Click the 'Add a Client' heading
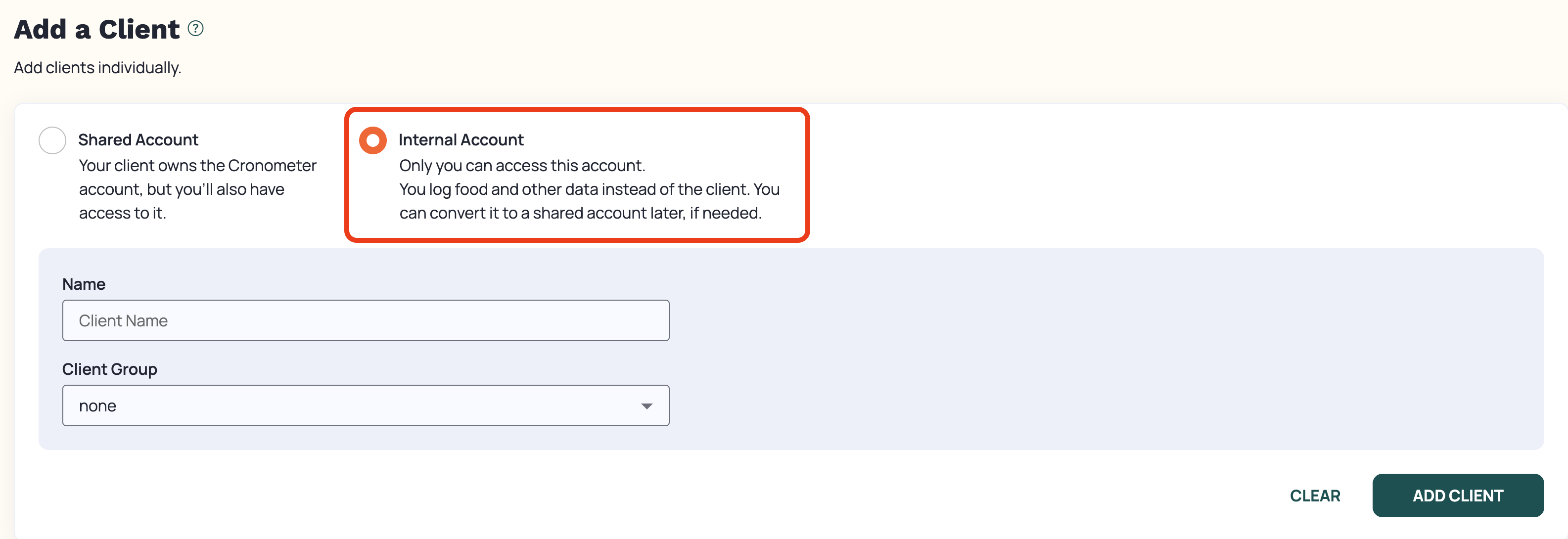 pos(97,29)
